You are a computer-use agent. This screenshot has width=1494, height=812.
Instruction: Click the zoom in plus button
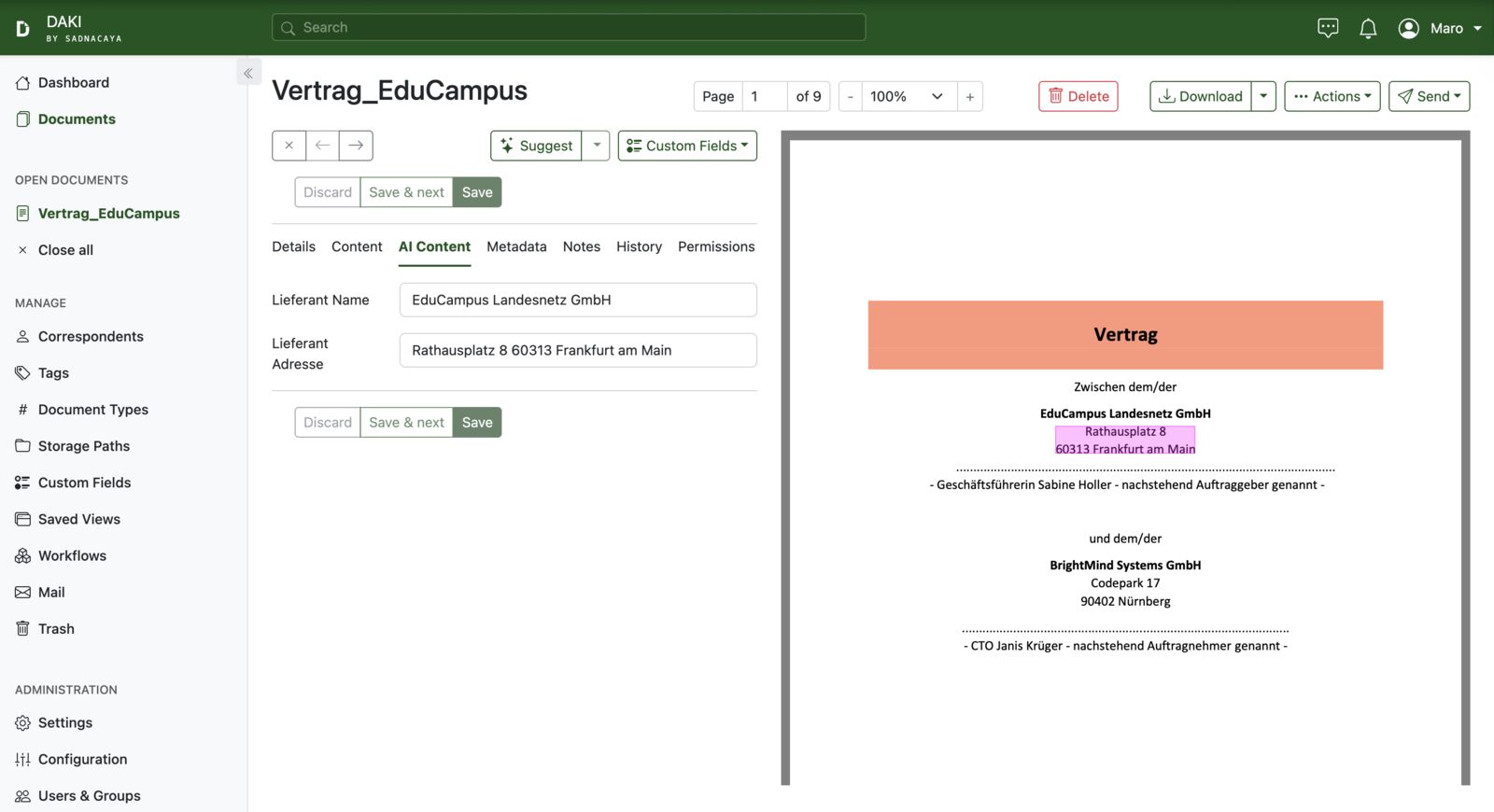(x=969, y=96)
